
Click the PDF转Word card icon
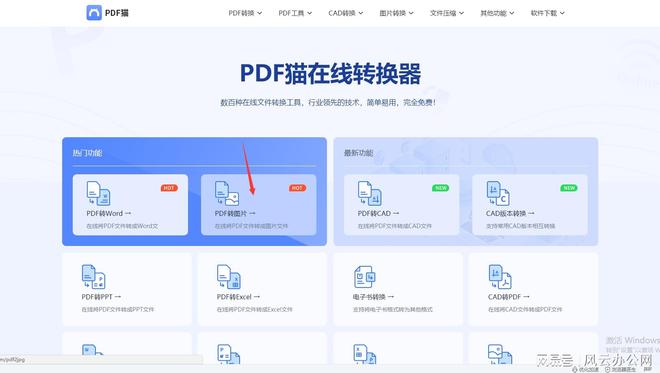tap(98, 193)
